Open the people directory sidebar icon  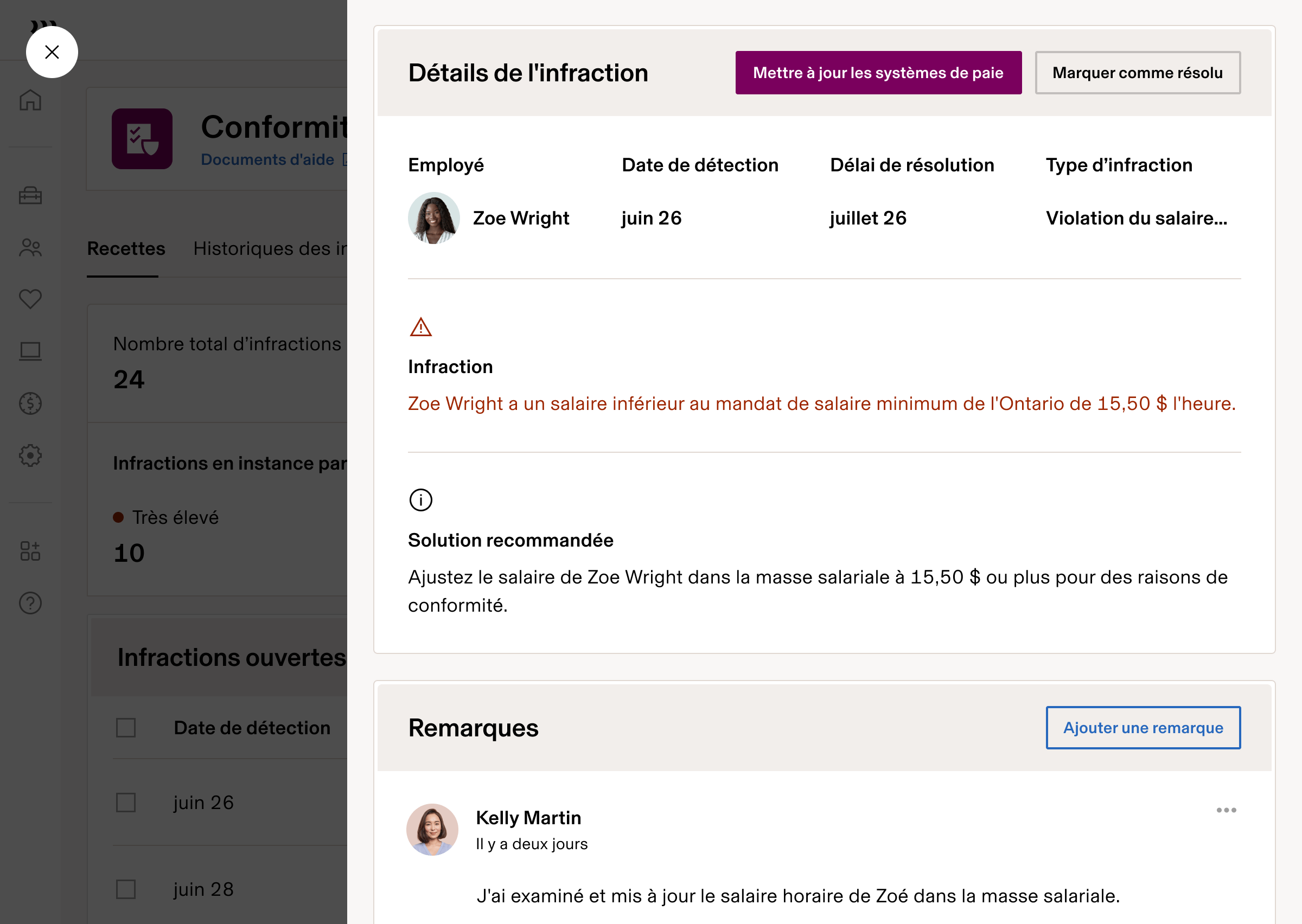point(31,247)
